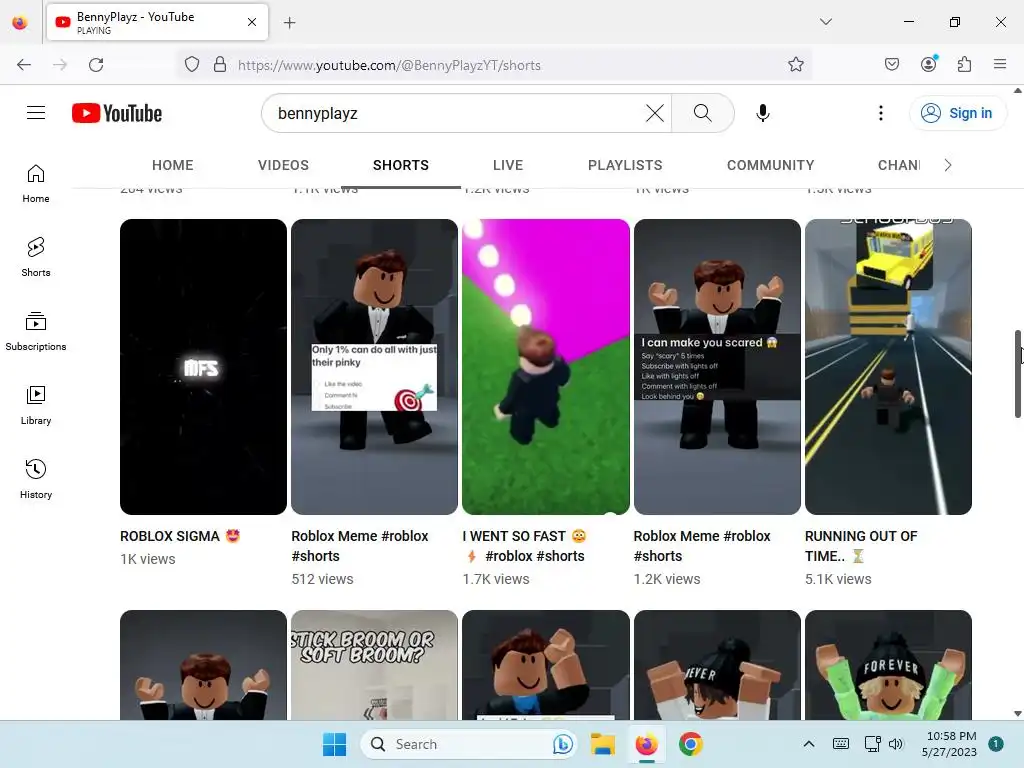
Task: Switch to the PLAYLISTS channel tab
Action: tap(625, 165)
